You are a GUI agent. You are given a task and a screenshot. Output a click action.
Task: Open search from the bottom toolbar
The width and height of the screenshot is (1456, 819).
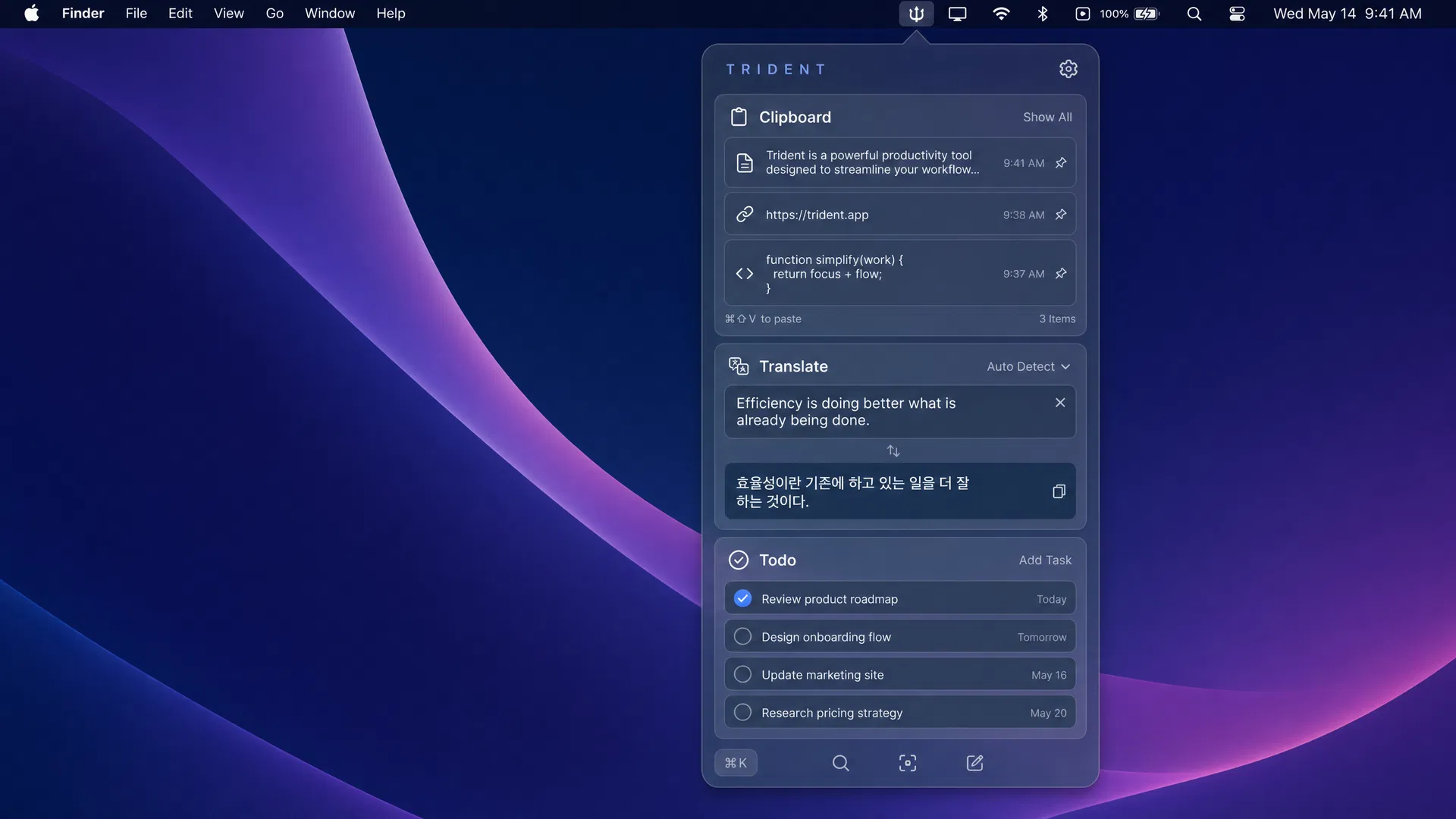click(840, 763)
